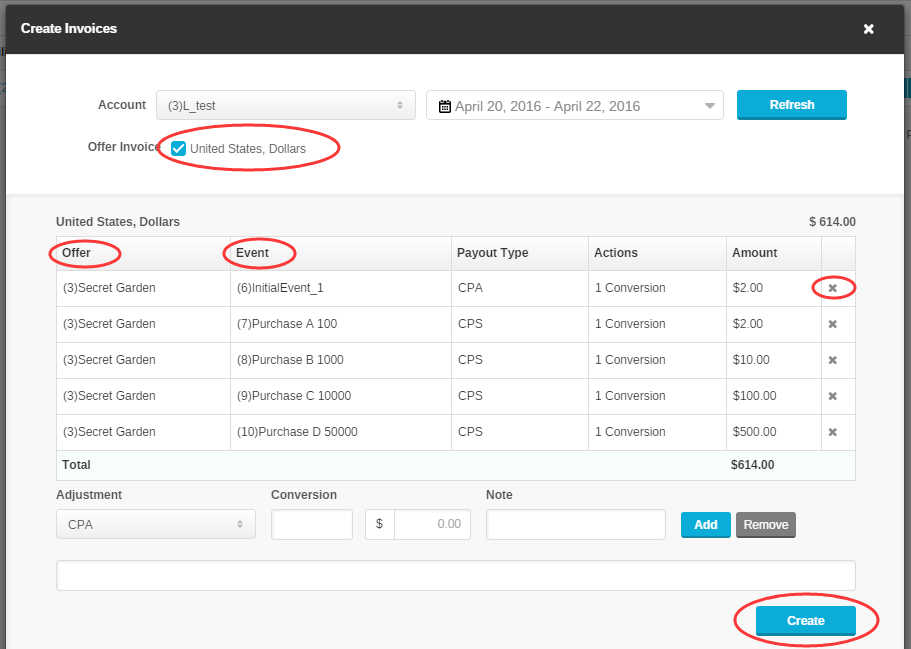Focus the Conversion count input field

tap(312, 524)
